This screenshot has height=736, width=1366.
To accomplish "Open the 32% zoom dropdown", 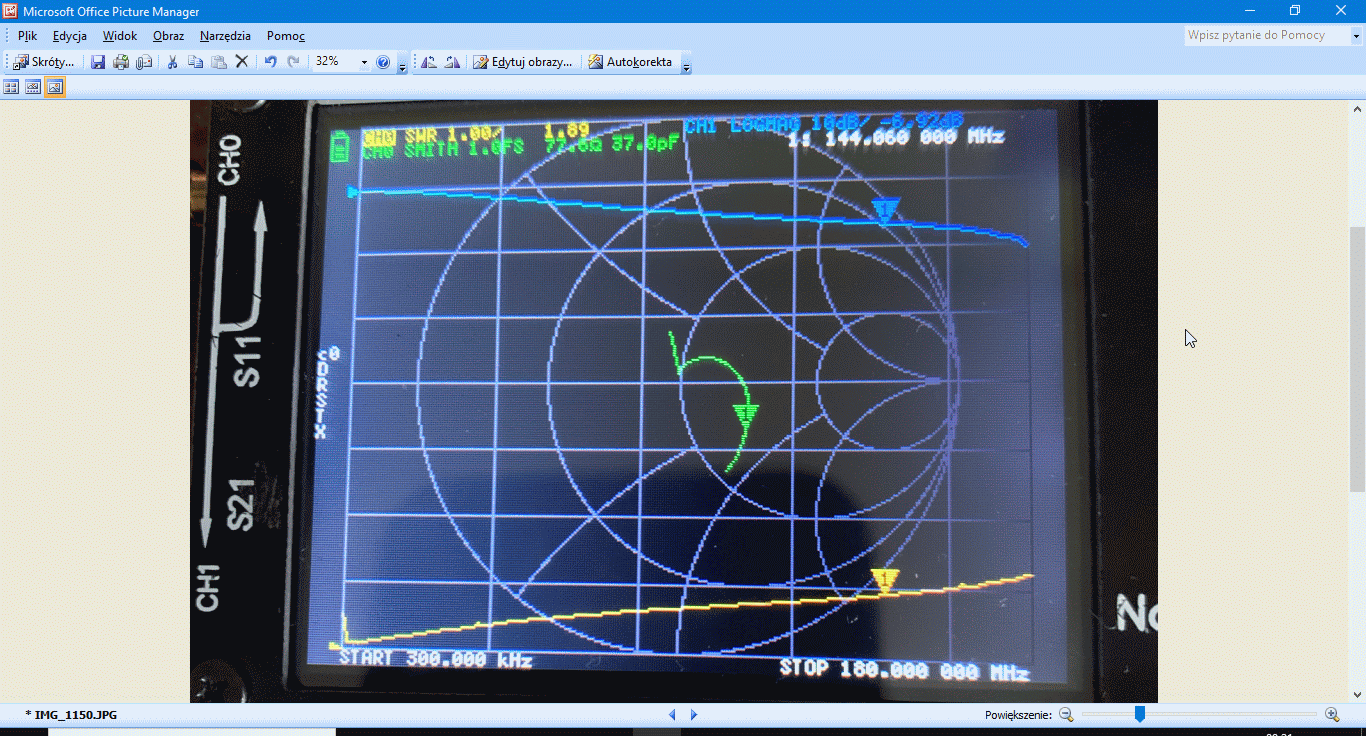I will pyautogui.click(x=364, y=62).
